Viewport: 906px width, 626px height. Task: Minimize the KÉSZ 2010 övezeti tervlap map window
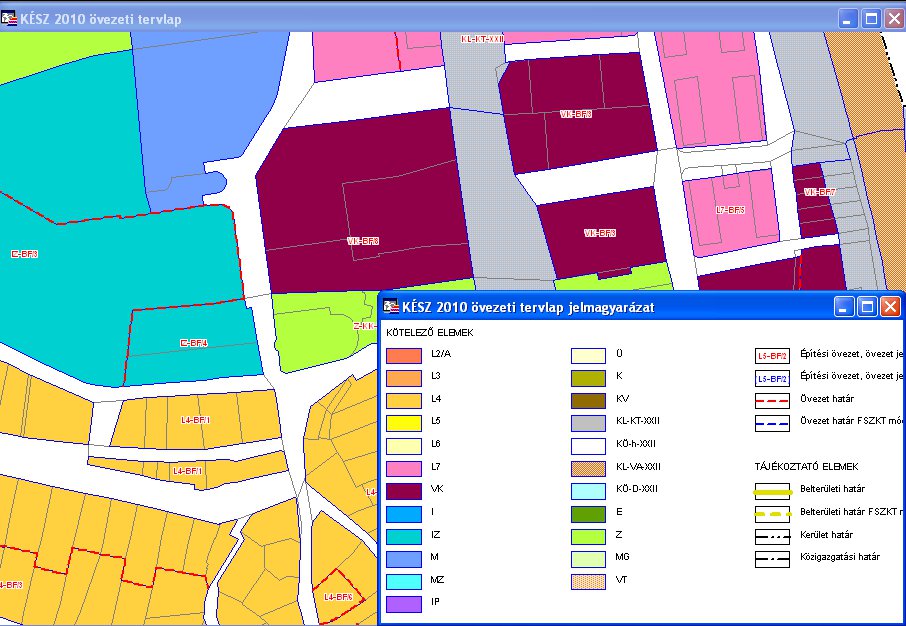tap(848, 18)
